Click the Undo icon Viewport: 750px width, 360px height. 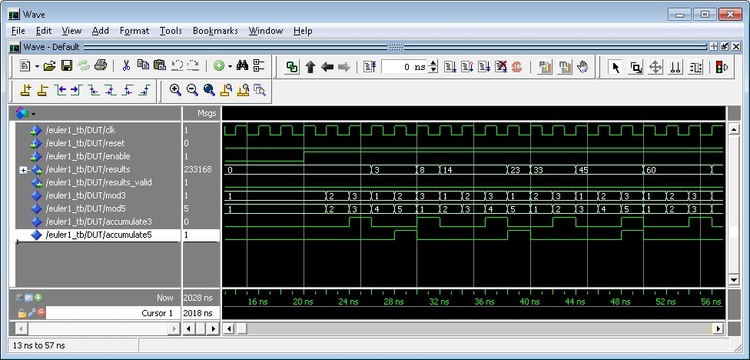pos(176,66)
